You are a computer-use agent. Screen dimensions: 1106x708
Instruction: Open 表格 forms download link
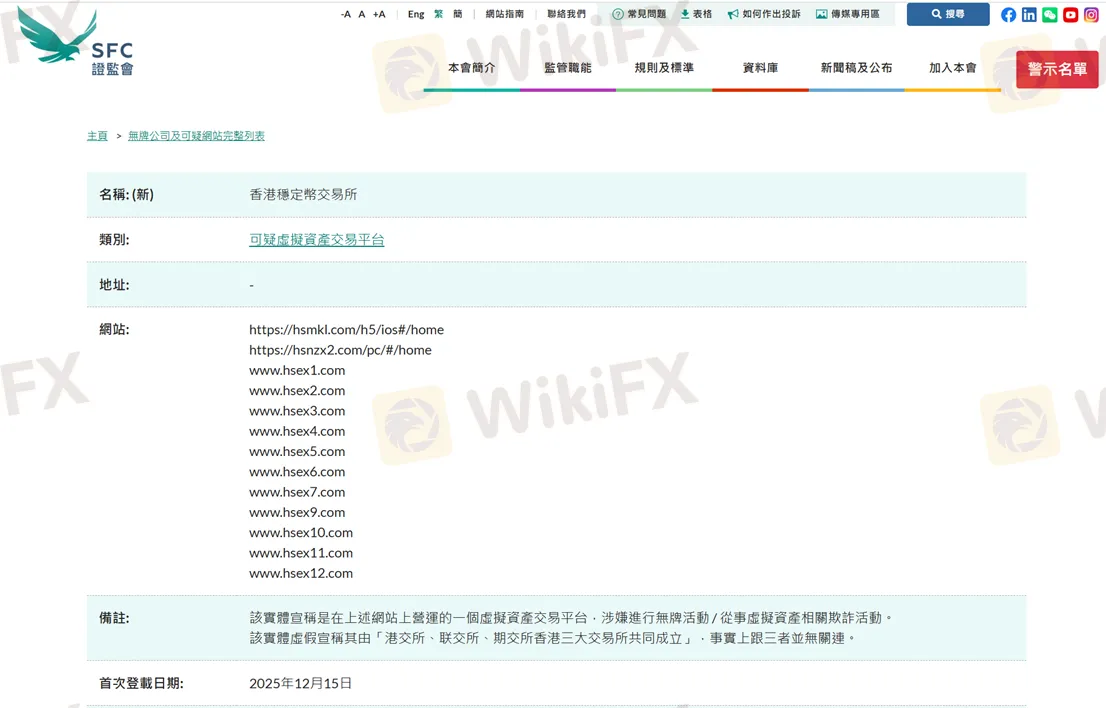[696, 14]
